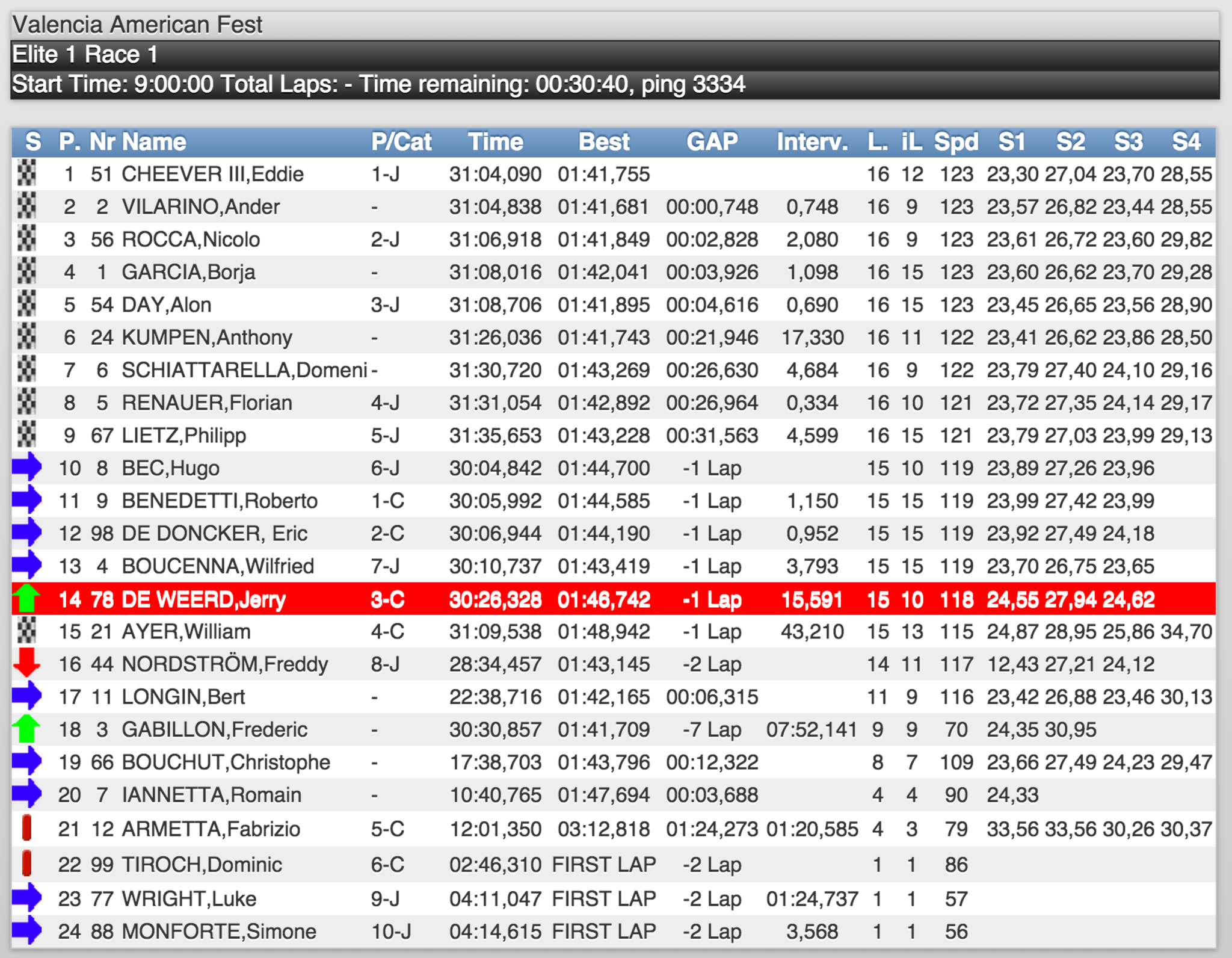Screen dimensions: 1232x958
Task: Click blue arrow icon beside MONFORTE,Simone
Action: click(26, 931)
